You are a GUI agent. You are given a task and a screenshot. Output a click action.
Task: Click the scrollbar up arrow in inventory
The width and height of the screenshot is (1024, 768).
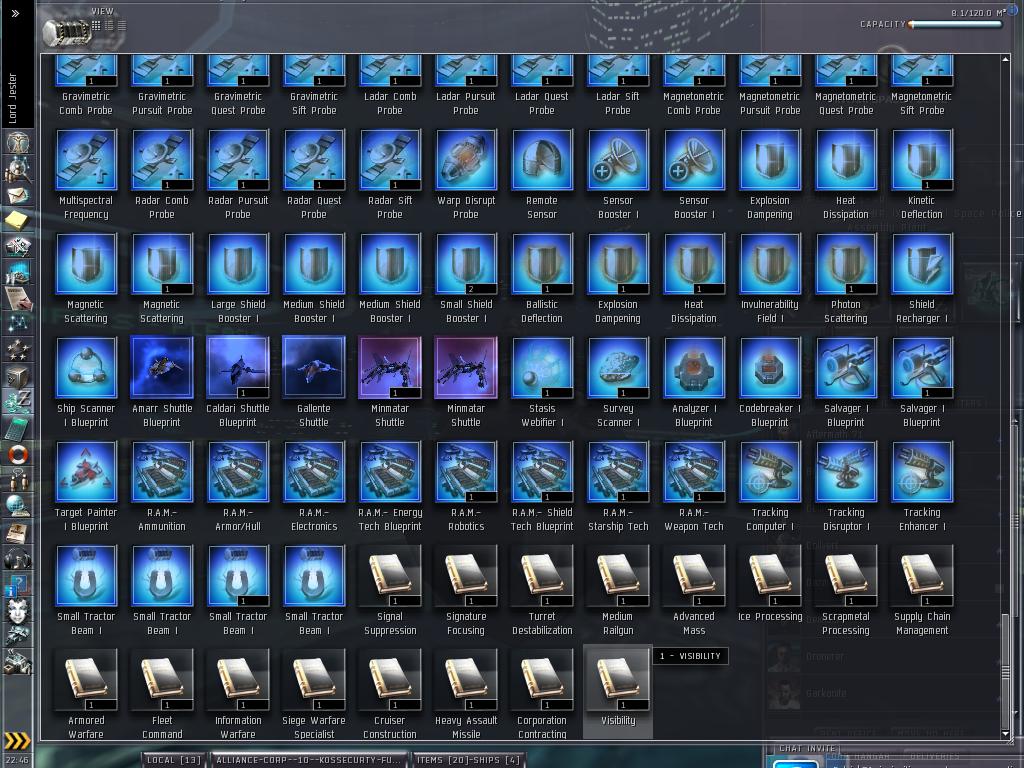[x=1005, y=59]
